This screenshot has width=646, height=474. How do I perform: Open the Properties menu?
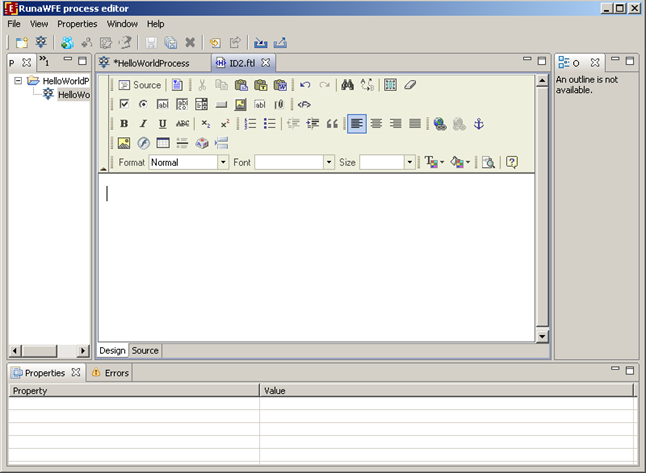click(x=77, y=23)
